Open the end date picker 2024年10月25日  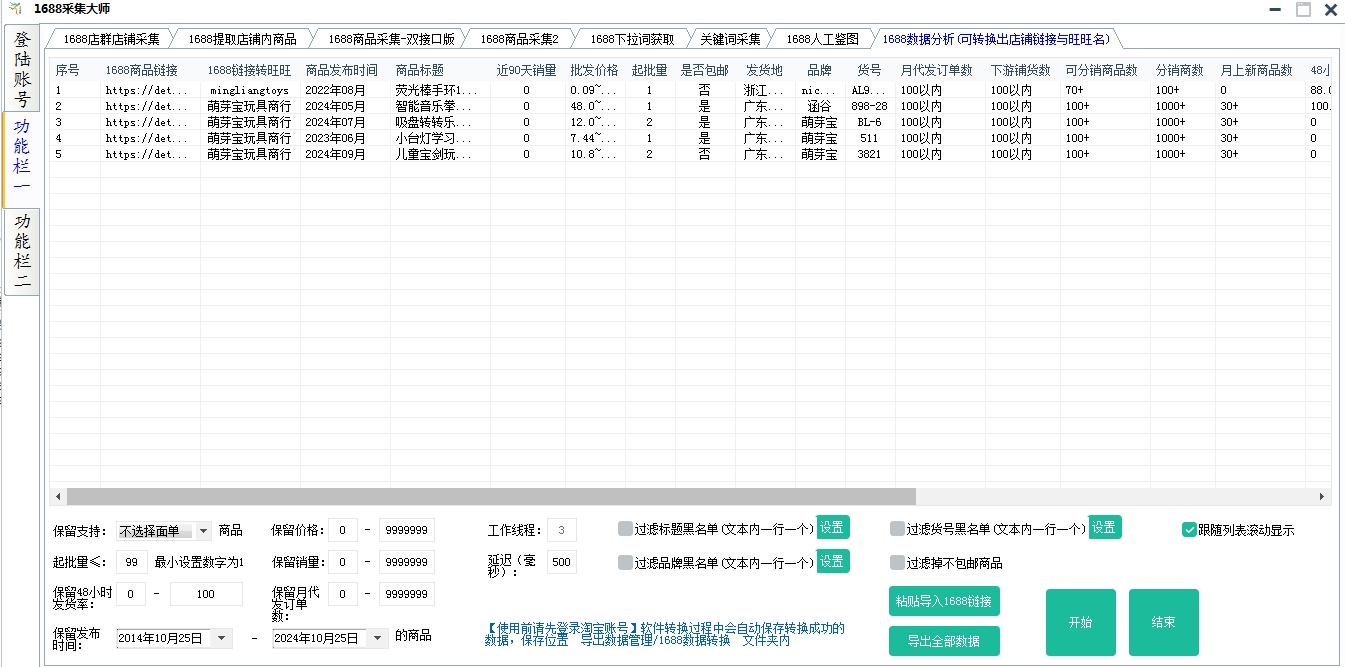(330, 638)
